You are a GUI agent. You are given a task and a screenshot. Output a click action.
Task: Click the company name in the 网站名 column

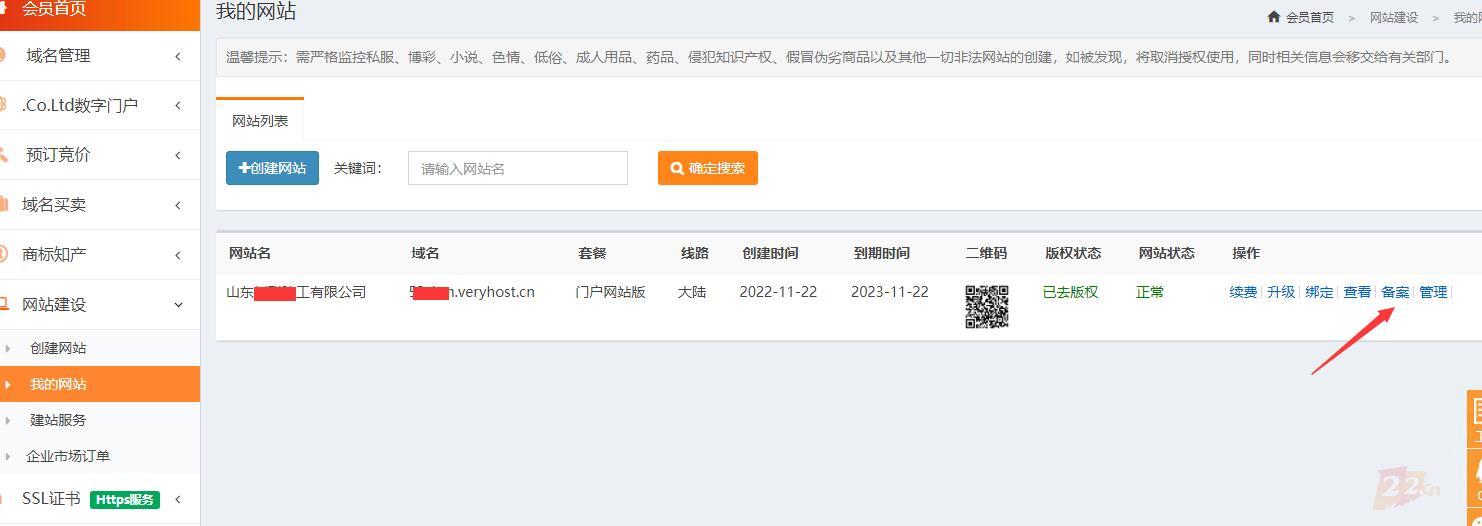click(x=297, y=292)
